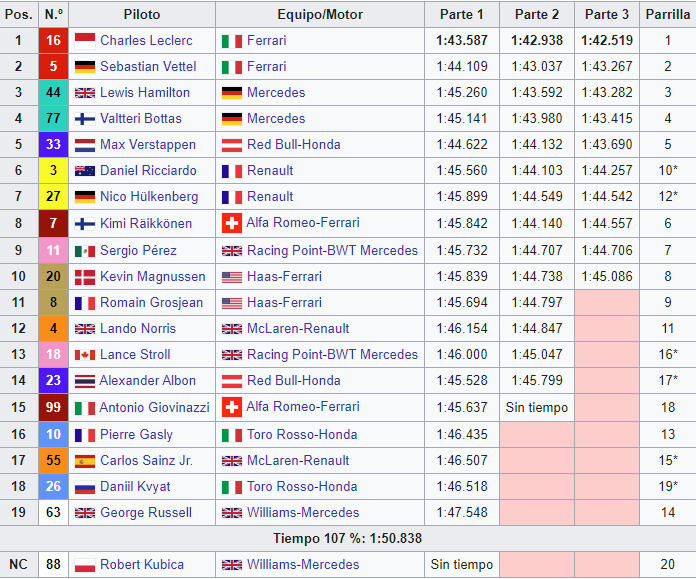Select time '1:47.548' in Russell's row
The image size is (696, 579).
click(462, 512)
